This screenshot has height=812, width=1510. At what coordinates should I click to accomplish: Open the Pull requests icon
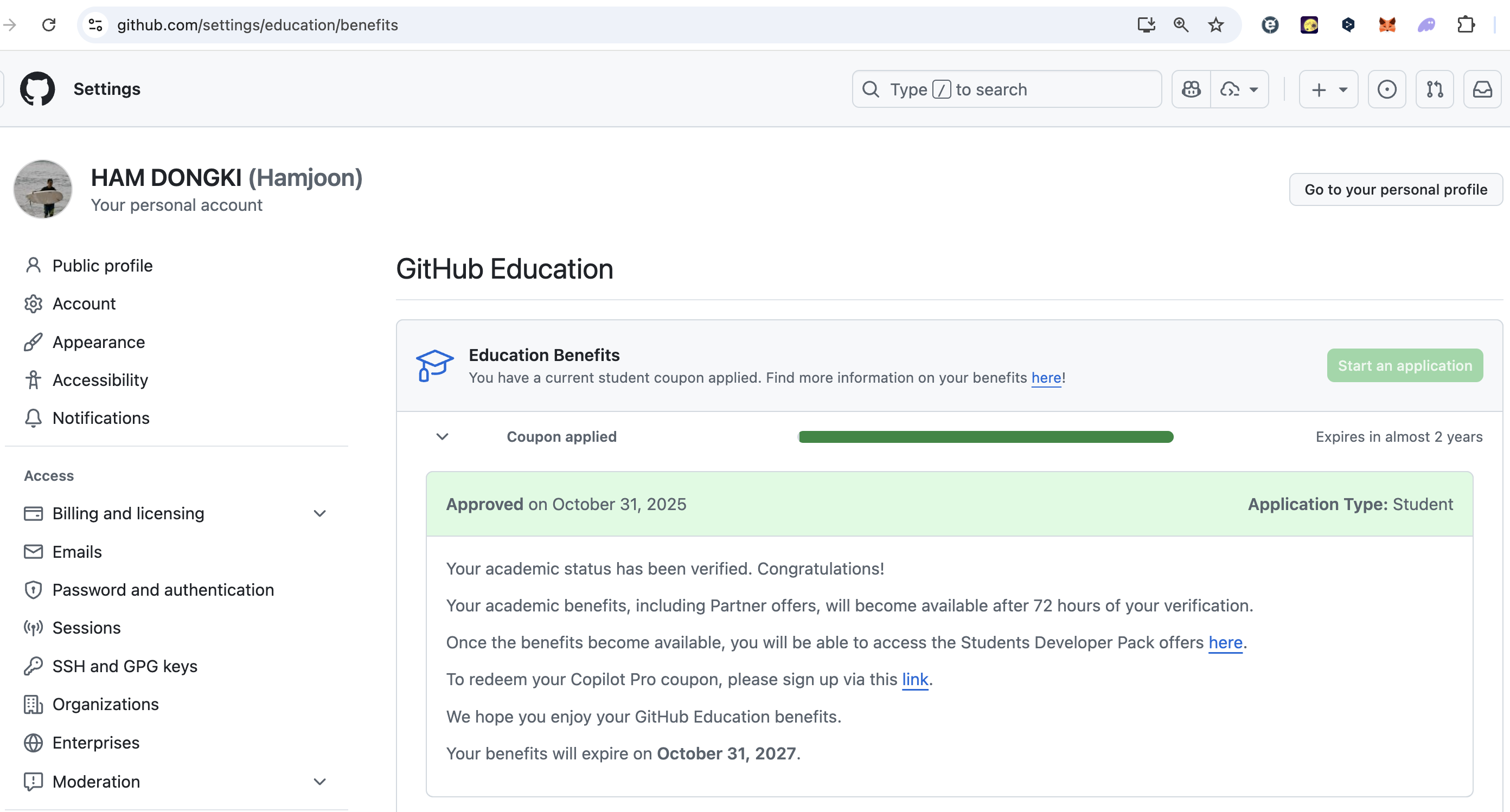1434,89
